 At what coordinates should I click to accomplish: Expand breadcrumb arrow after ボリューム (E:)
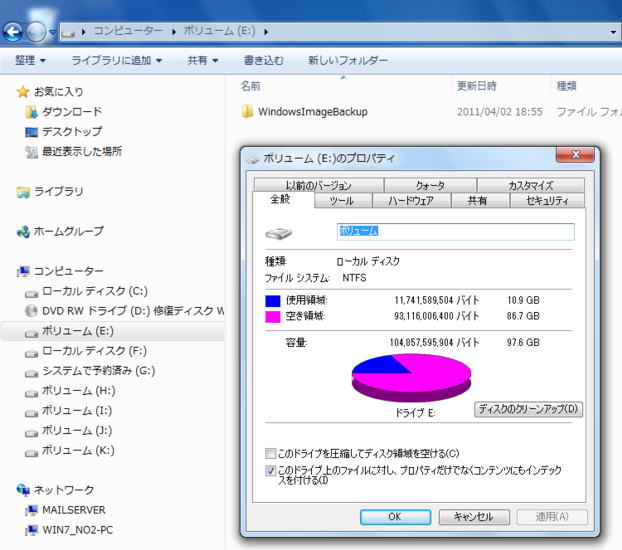click(266, 31)
